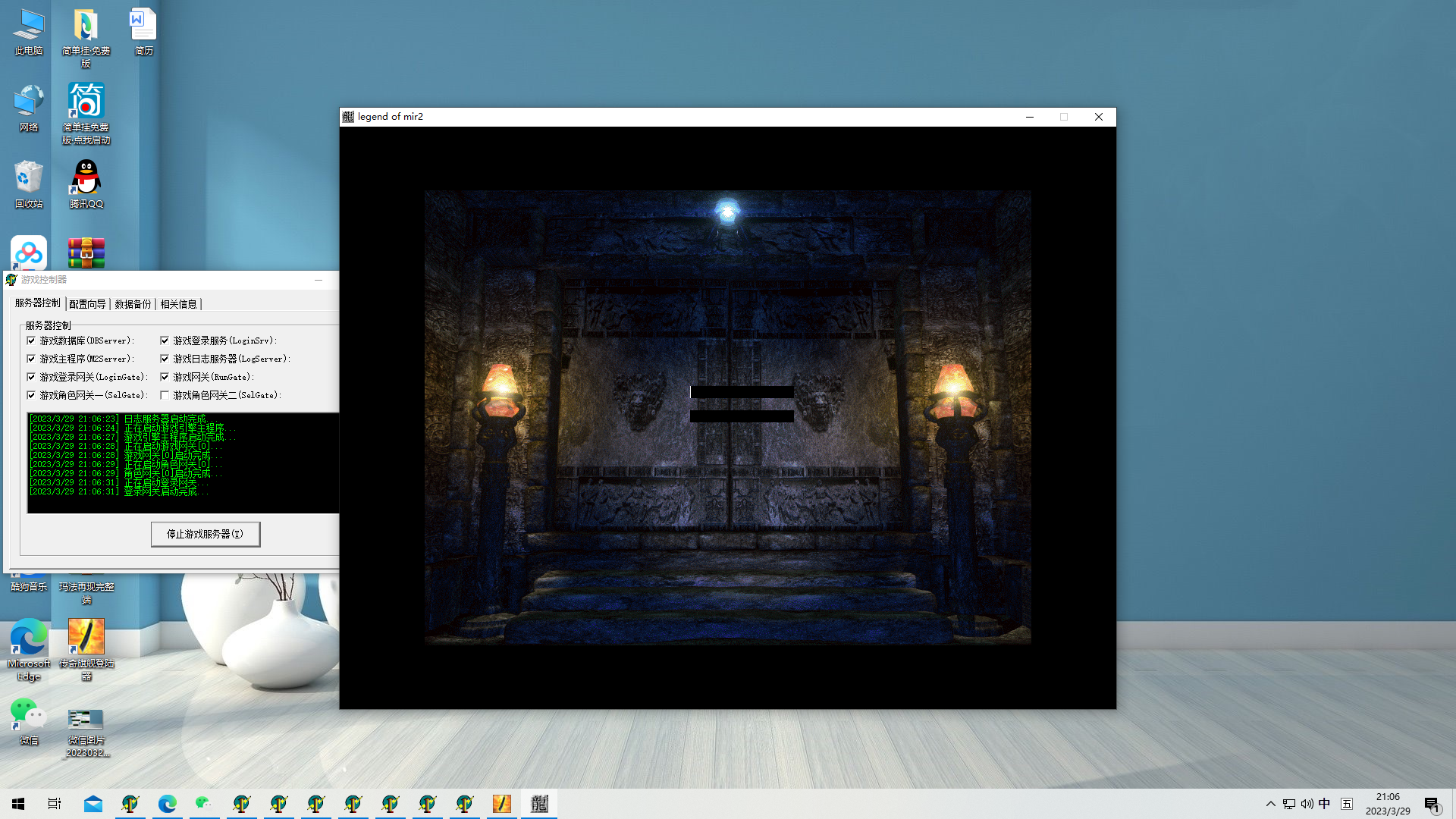
Task: Open the notification center icon
Action: [1432, 805]
